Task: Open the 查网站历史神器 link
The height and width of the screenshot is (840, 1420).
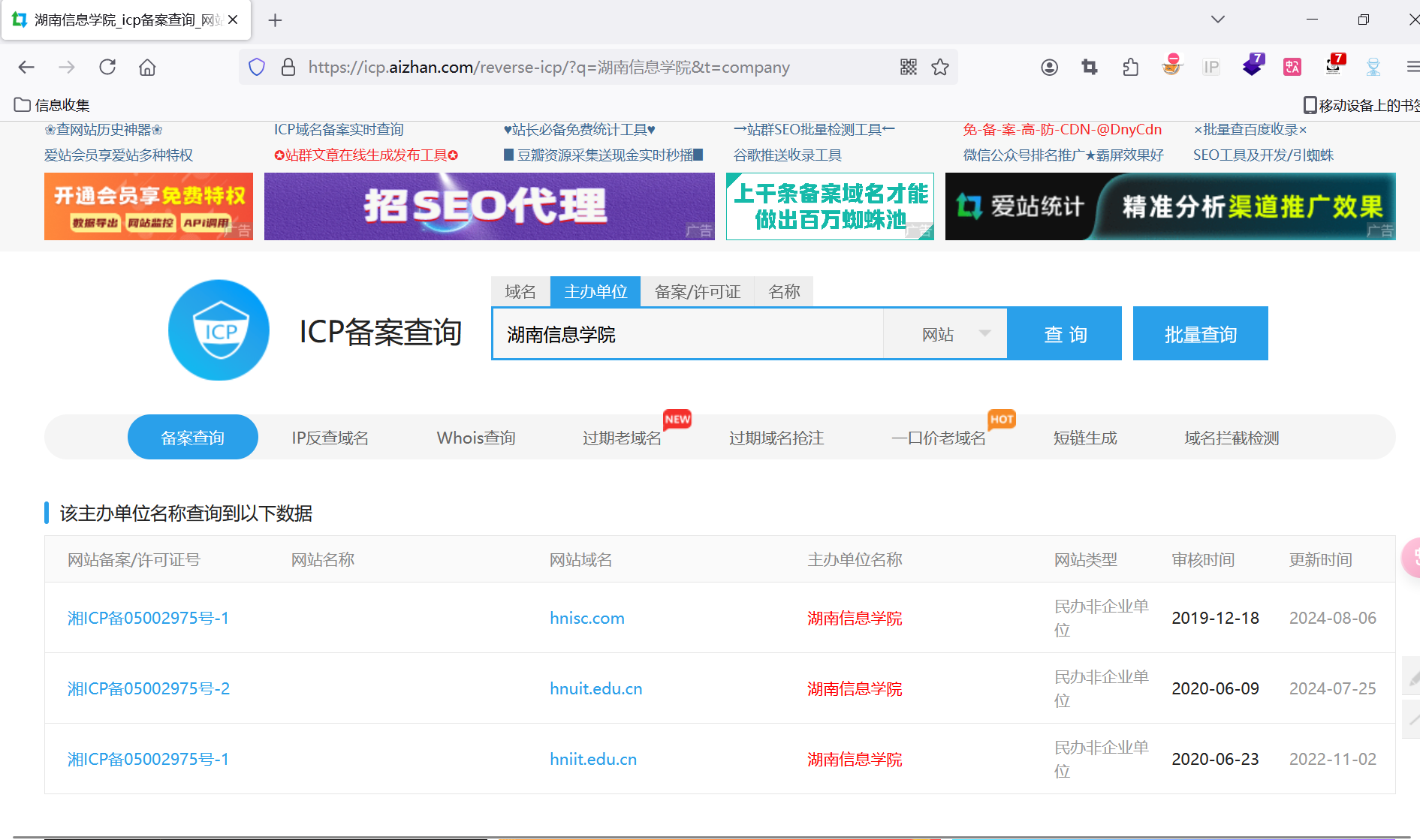Action: [104, 130]
